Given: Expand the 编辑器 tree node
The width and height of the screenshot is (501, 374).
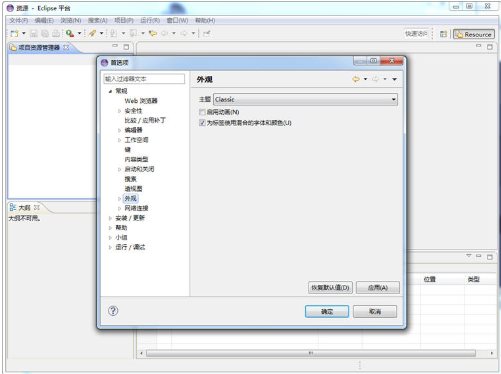Looking at the screenshot, I should pos(119,130).
